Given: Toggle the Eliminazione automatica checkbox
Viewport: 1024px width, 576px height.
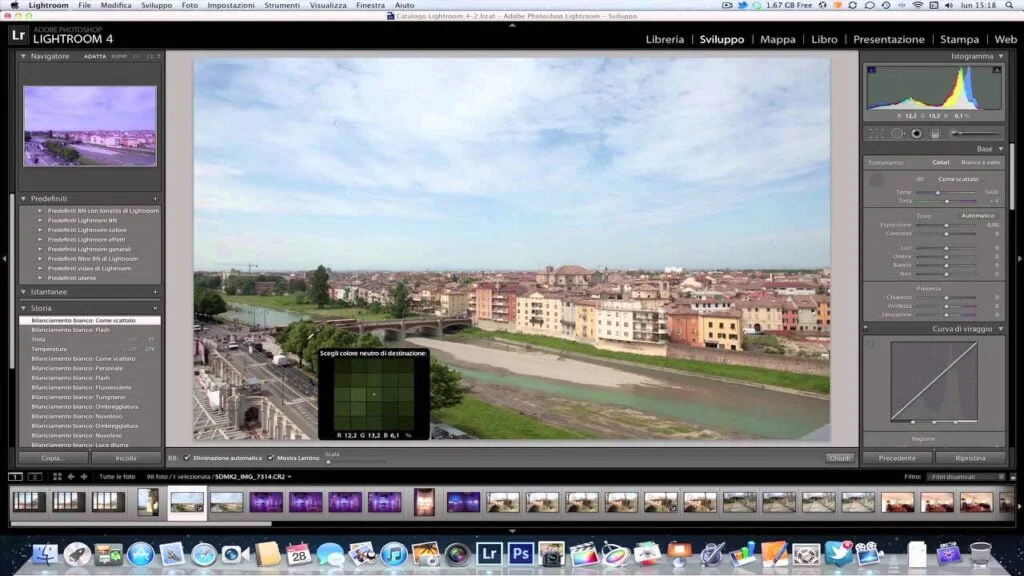Looking at the screenshot, I should pos(187,458).
